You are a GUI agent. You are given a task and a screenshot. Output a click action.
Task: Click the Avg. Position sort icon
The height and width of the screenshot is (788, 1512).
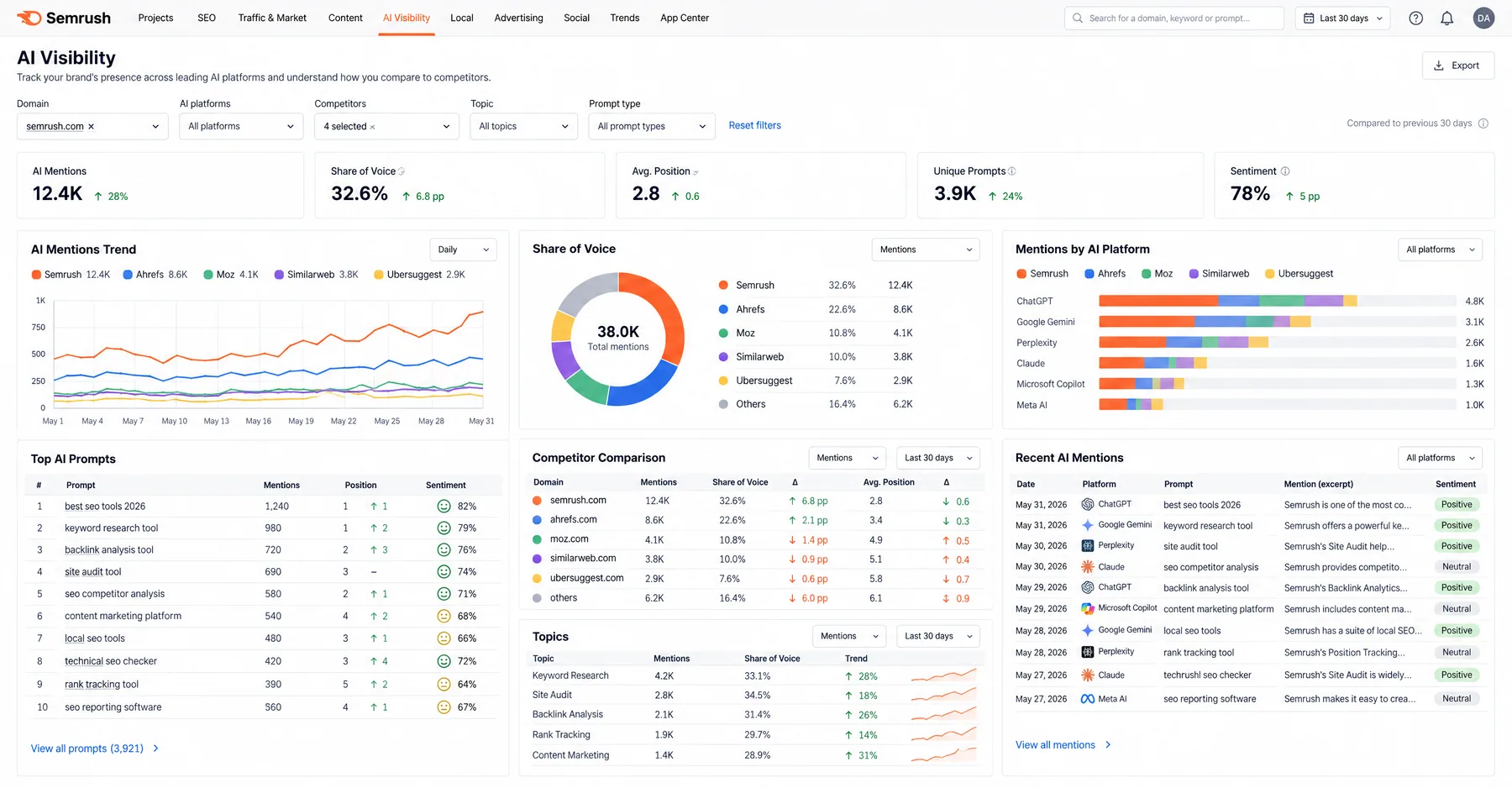(696, 172)
